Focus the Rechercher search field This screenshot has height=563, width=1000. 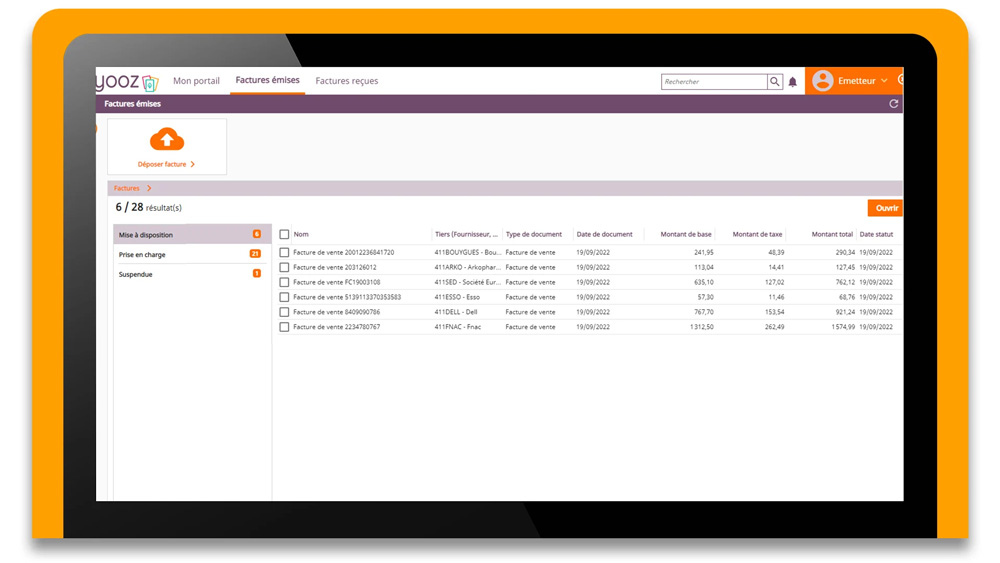pyautogui.click(x=713, y=82)
